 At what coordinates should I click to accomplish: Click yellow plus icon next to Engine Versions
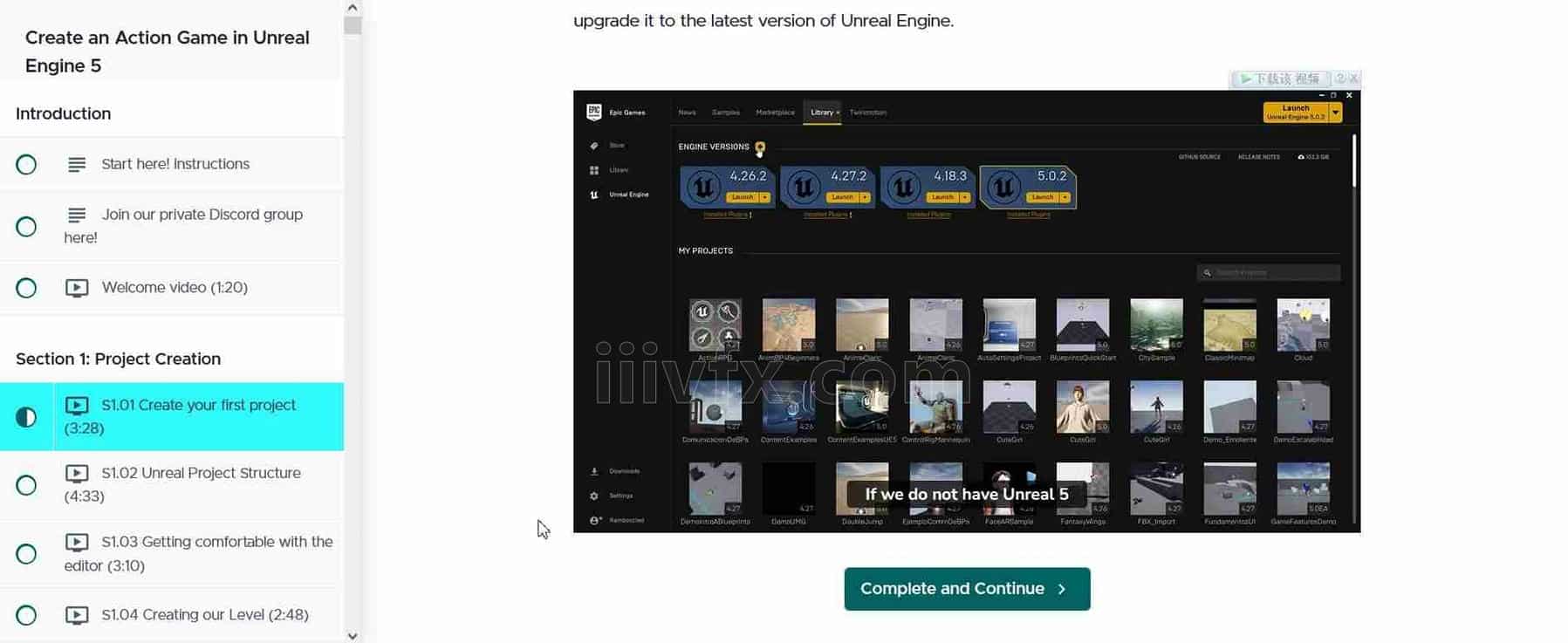pos(760,147)
